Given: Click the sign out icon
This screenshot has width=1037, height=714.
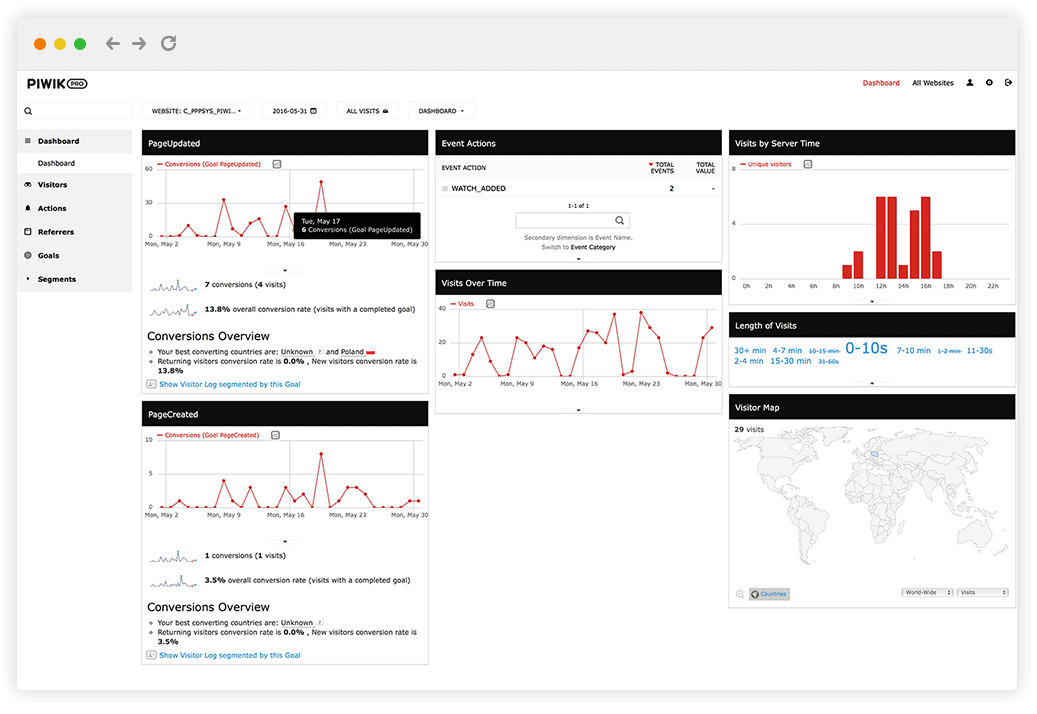Looking at the screenshot, I should [1008, 83].
